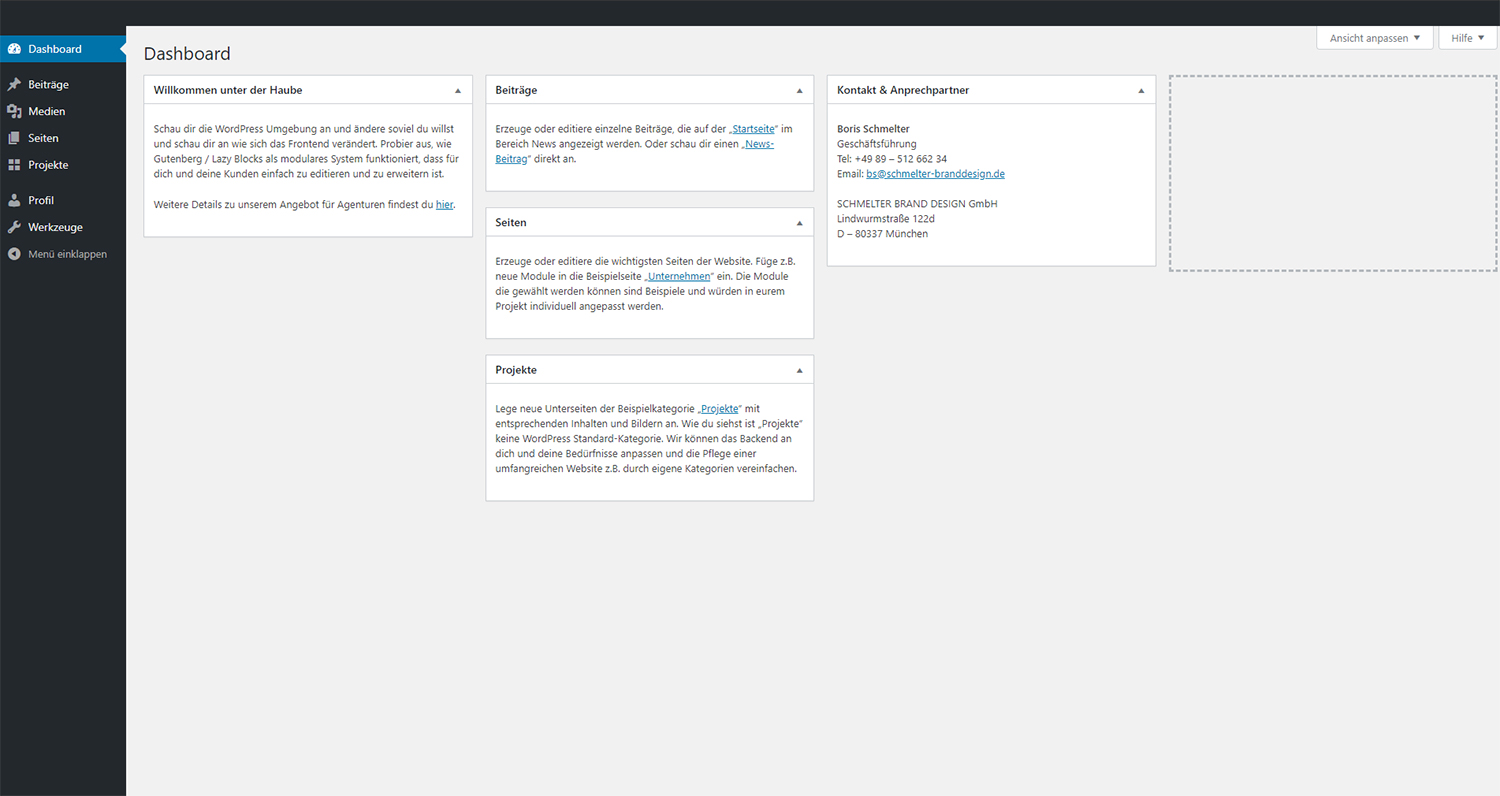This screenshot has height=796, width=1500.
Task: Click the Dashboard gauge icon in sidebar
Action: [14, 49]
